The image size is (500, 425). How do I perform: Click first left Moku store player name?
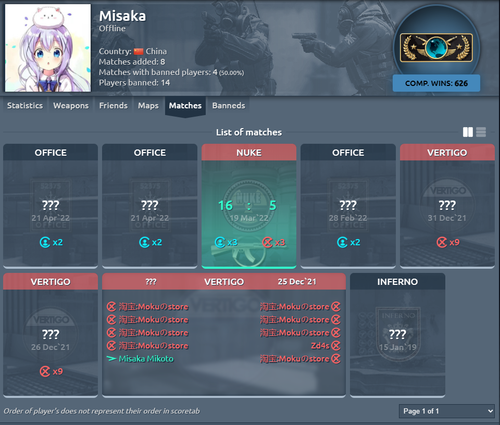(x=154, y=307)
